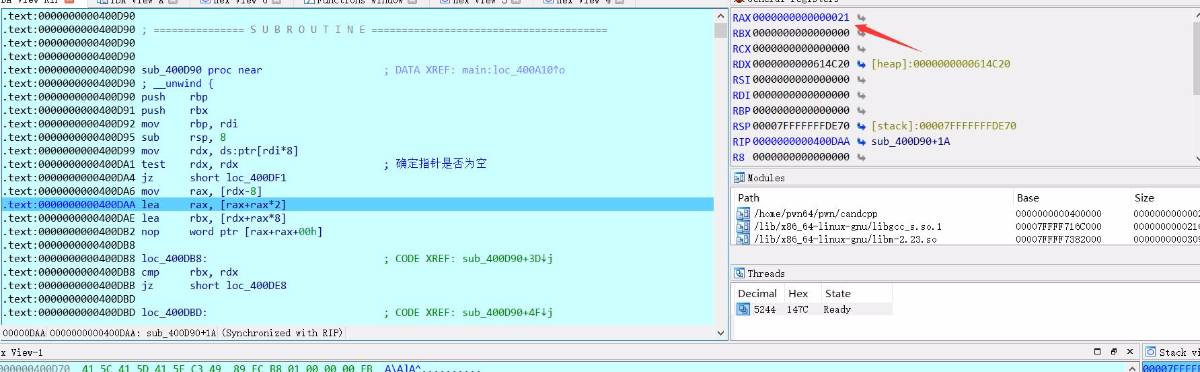Screen dimensions: 1200x372
Task: Click the module icon for libgcc_s.so.1
Action: [x=743, y=227]
